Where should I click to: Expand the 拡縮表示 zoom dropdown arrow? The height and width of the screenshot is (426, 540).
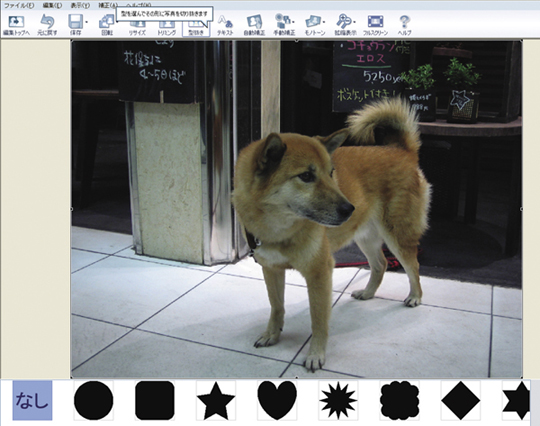(354, 22)
